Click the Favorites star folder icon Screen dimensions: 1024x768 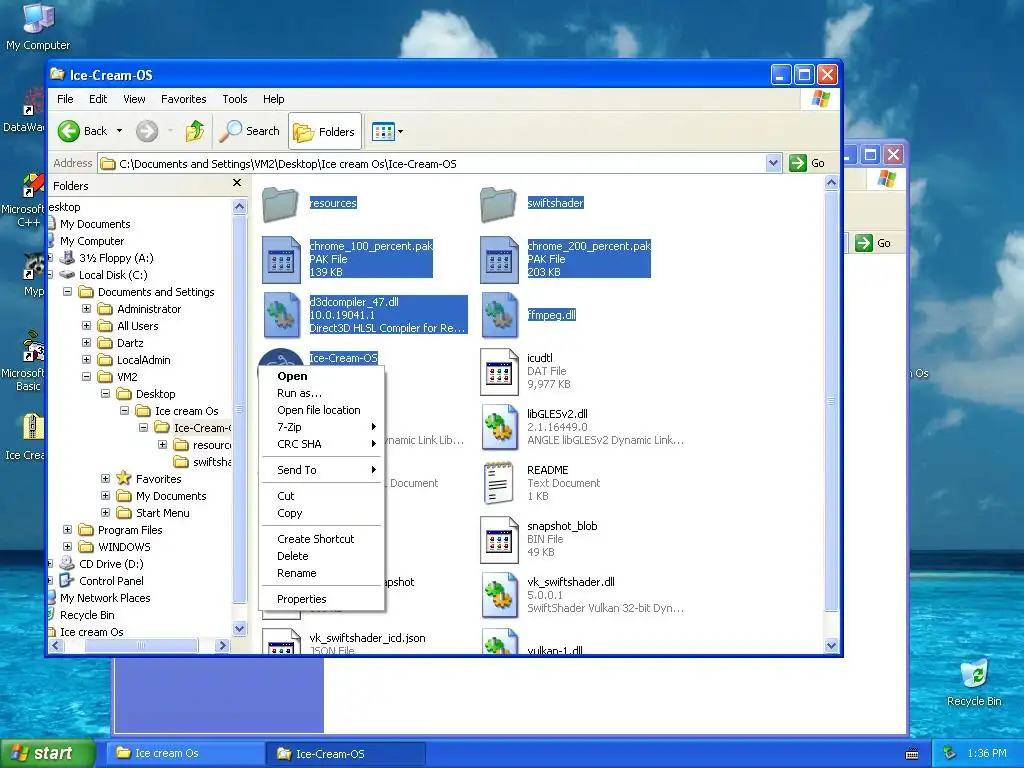coord(123,479)
